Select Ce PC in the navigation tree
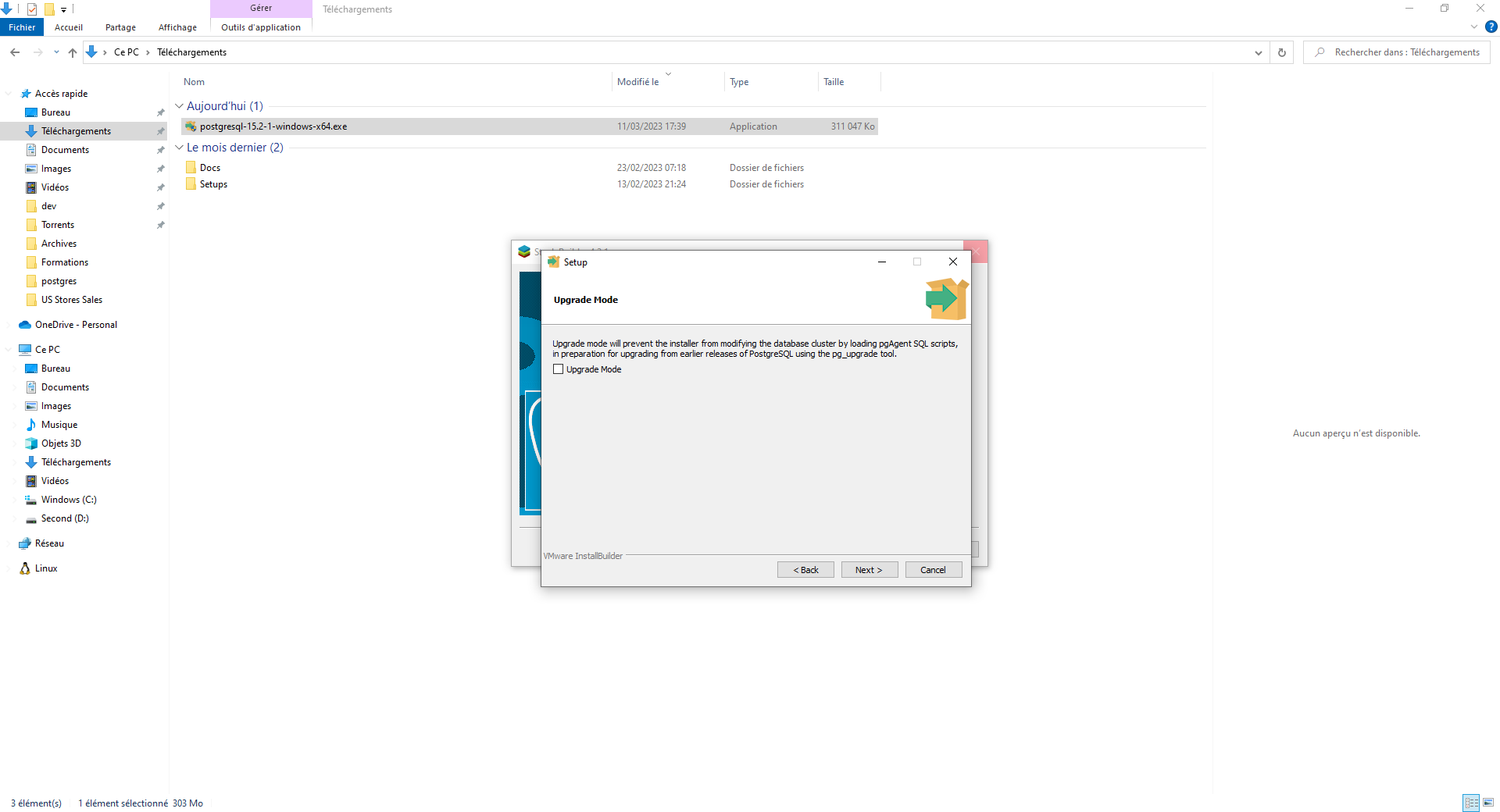Image resolution: width=1500 pixels, height=812 pixels. [47, 350]
